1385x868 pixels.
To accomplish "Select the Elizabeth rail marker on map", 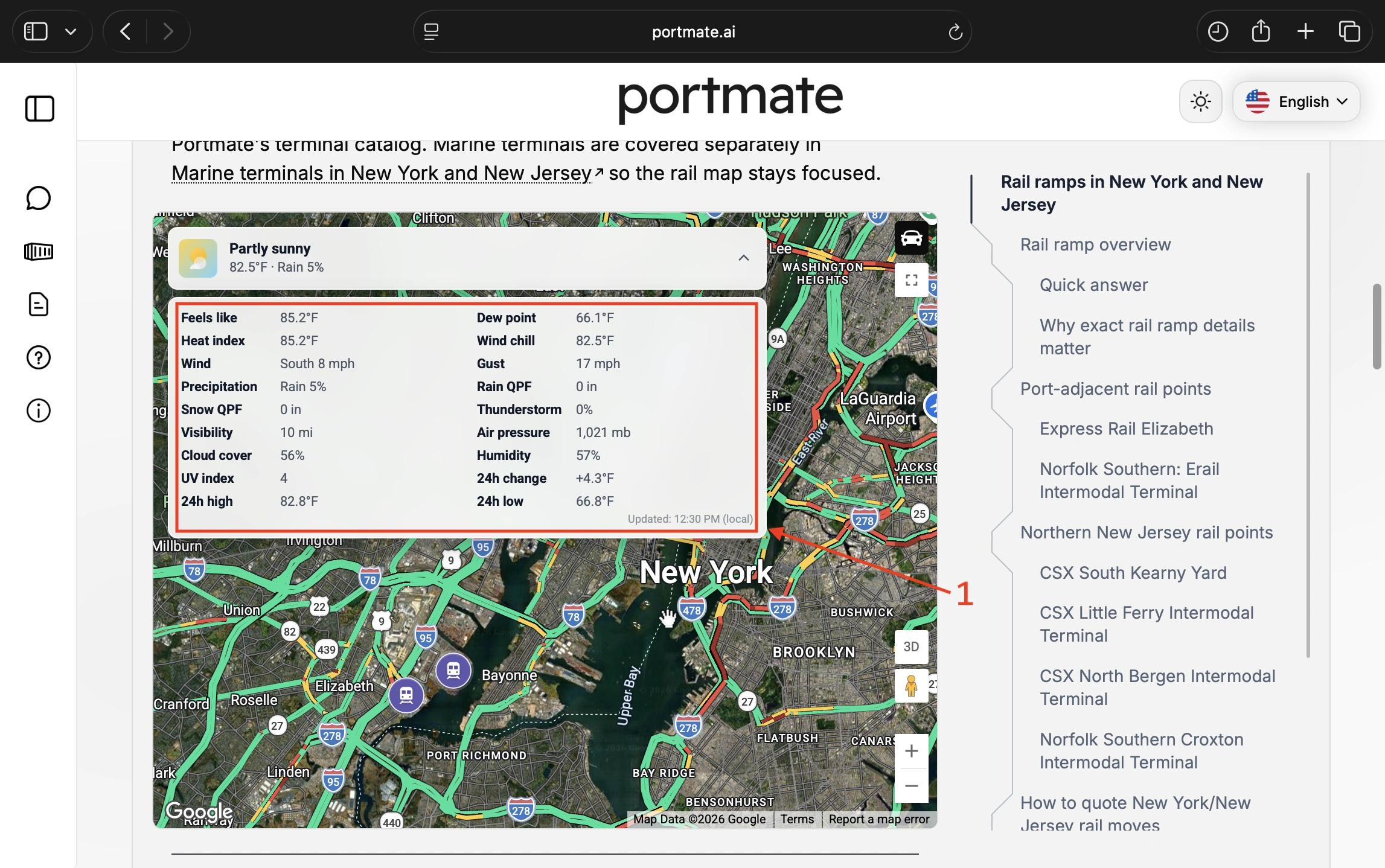I will [406, 695].
